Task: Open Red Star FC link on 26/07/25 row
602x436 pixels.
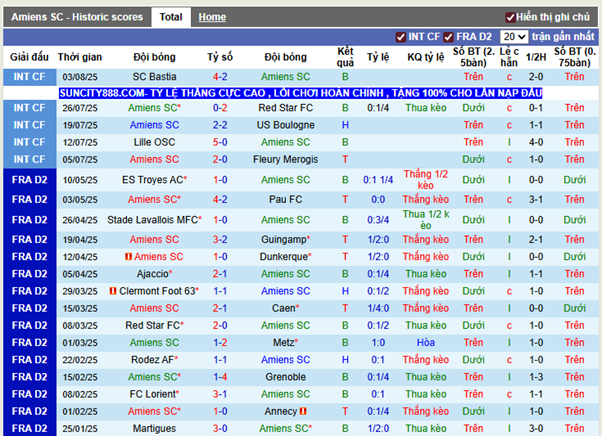Action: click(286, 108)
